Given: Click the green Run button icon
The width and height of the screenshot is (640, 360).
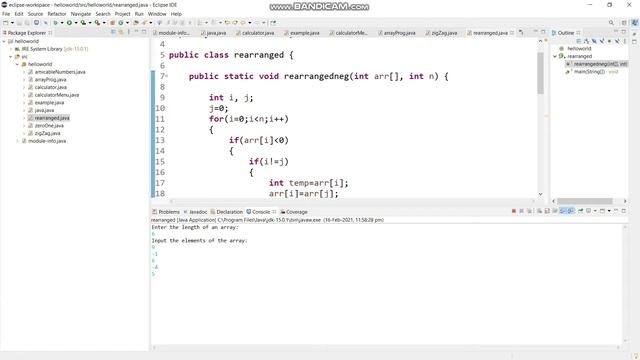Looking at the screenshot, I should [69, 23].
